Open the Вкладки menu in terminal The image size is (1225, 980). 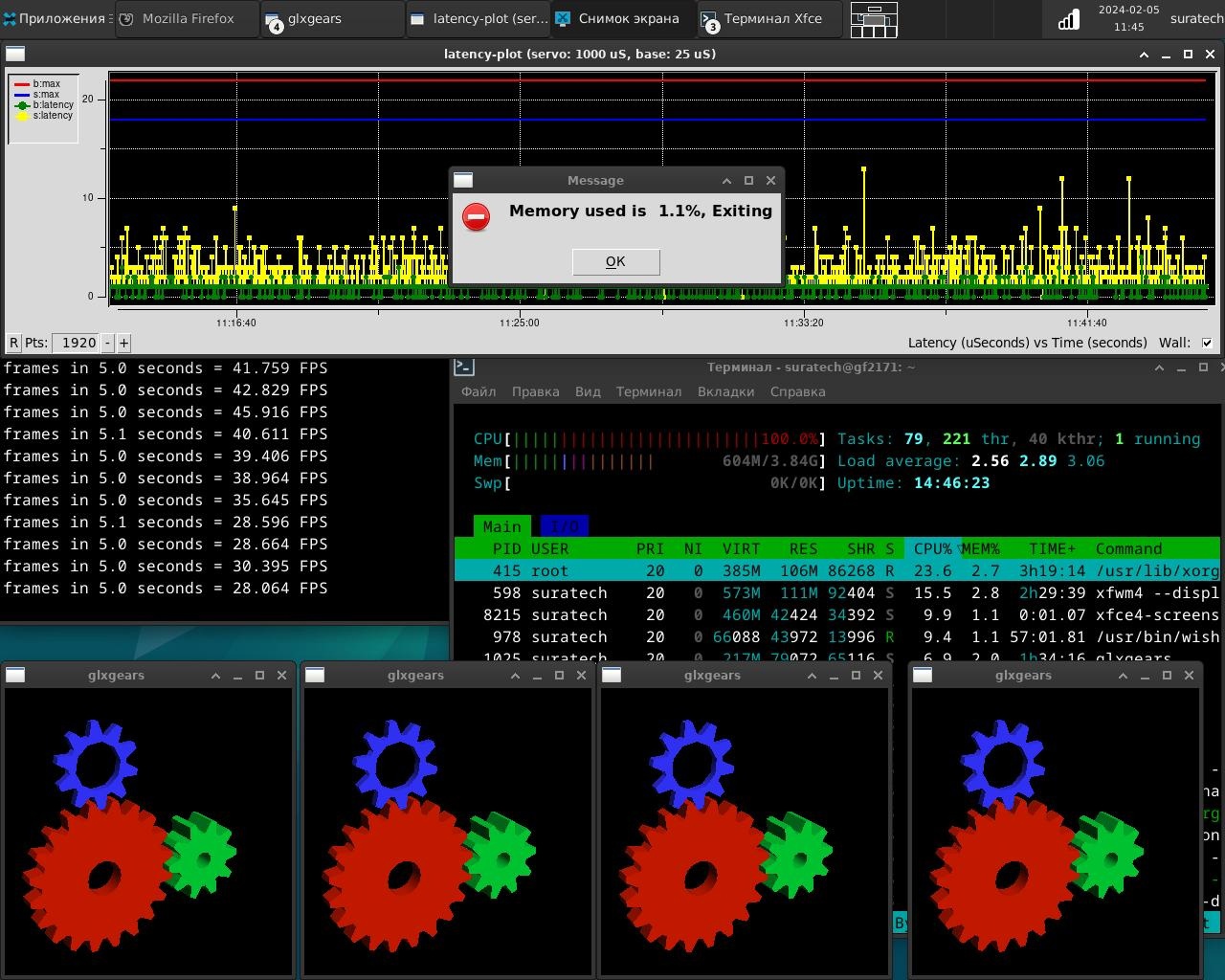pyautogui.click(x=725, y=391)
